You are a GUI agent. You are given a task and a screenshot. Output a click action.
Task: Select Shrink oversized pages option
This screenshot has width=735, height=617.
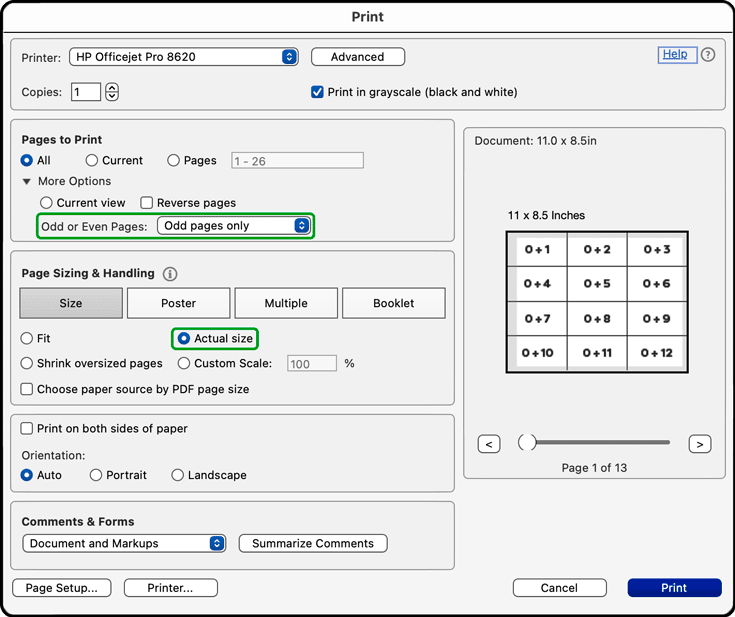27,363
